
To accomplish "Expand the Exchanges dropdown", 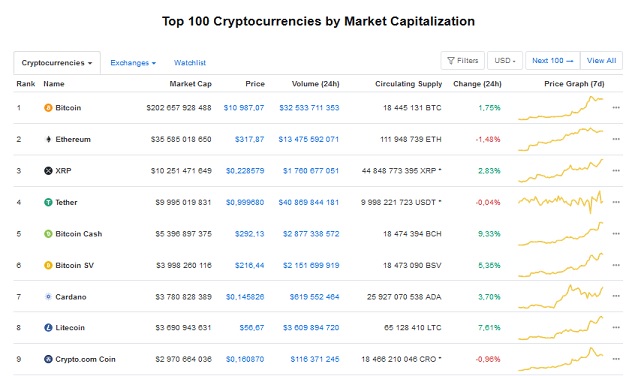I will pos(133,63).
